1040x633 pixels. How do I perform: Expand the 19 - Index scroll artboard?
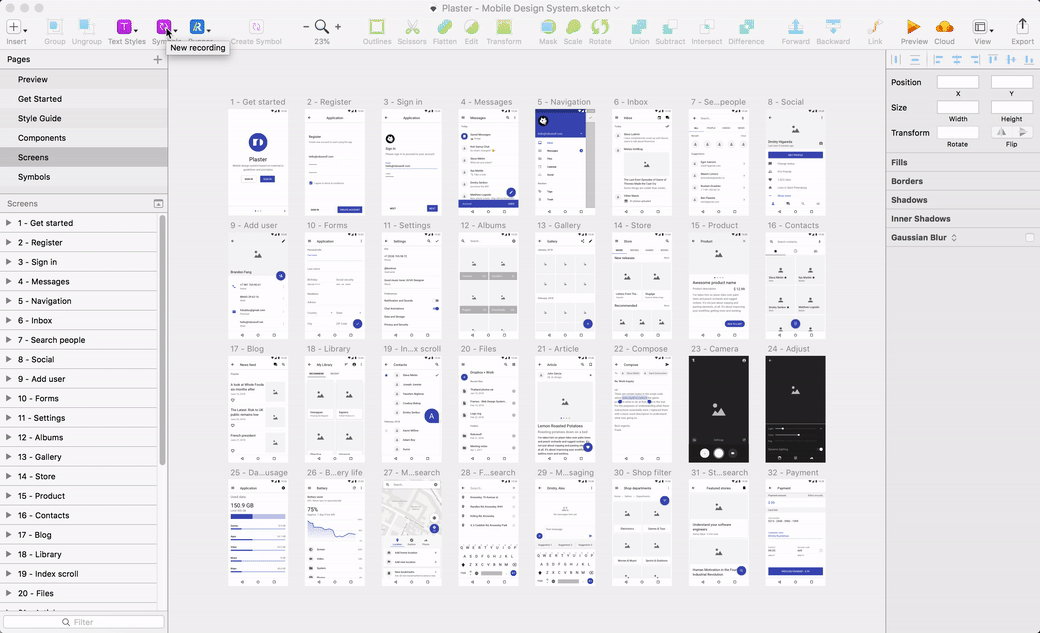[x=9, y=573]
